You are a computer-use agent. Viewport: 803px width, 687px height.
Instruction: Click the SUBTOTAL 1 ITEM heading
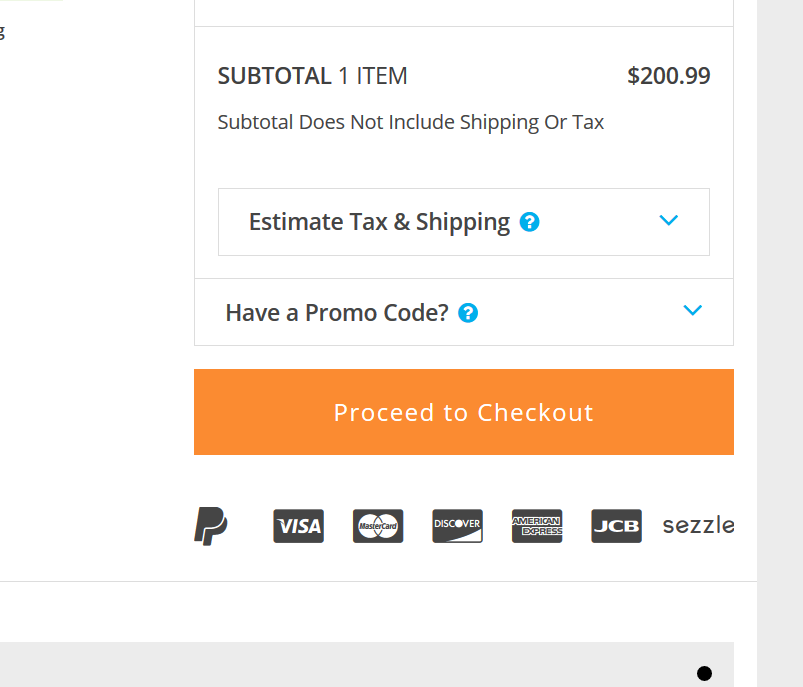coord(312,76)
